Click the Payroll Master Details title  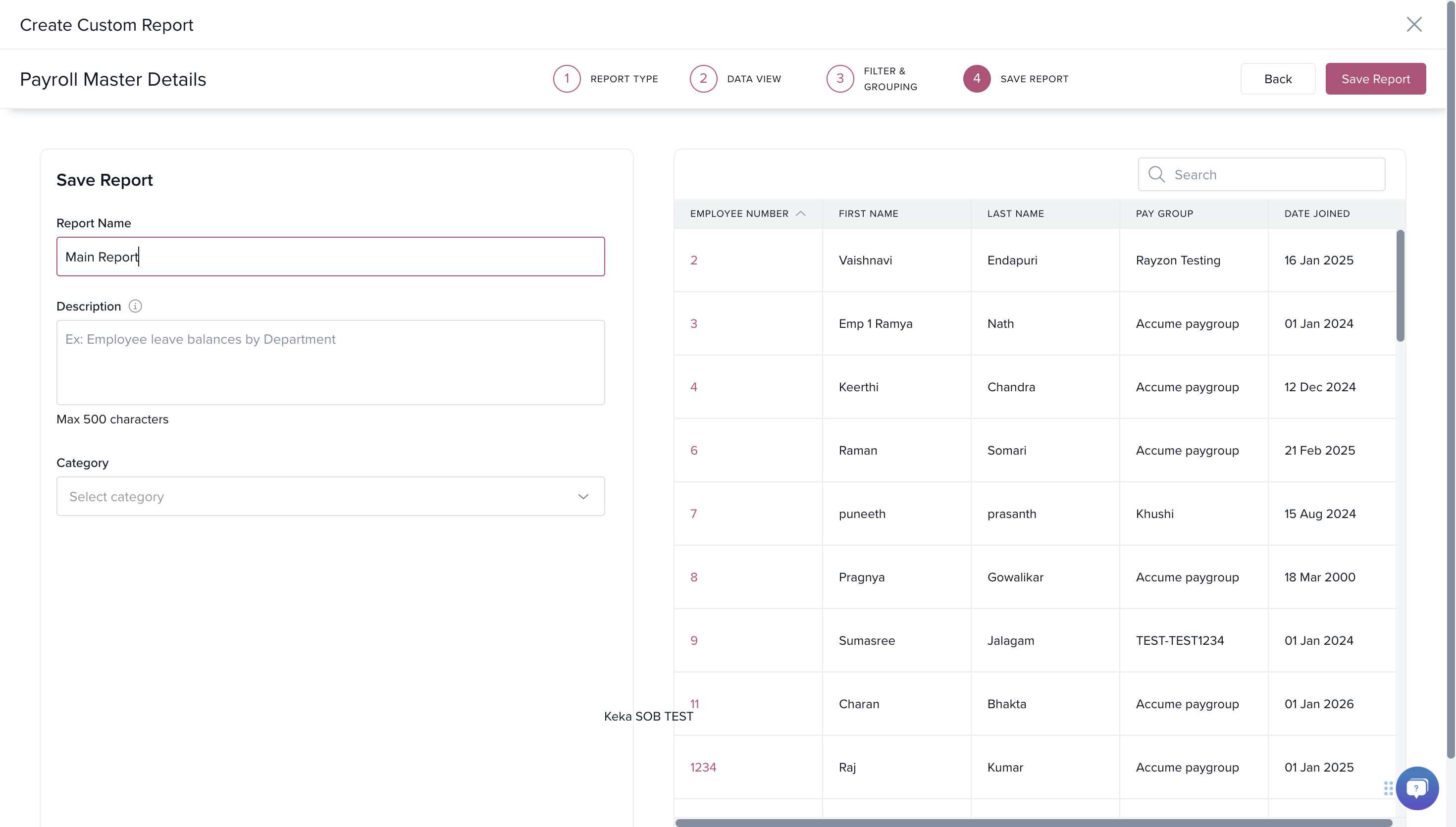click(x=113, y=80)
